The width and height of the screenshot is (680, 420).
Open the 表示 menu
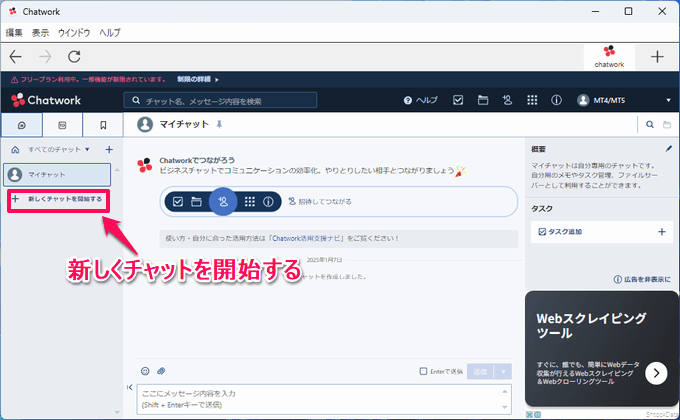click(x=40, y=33)
